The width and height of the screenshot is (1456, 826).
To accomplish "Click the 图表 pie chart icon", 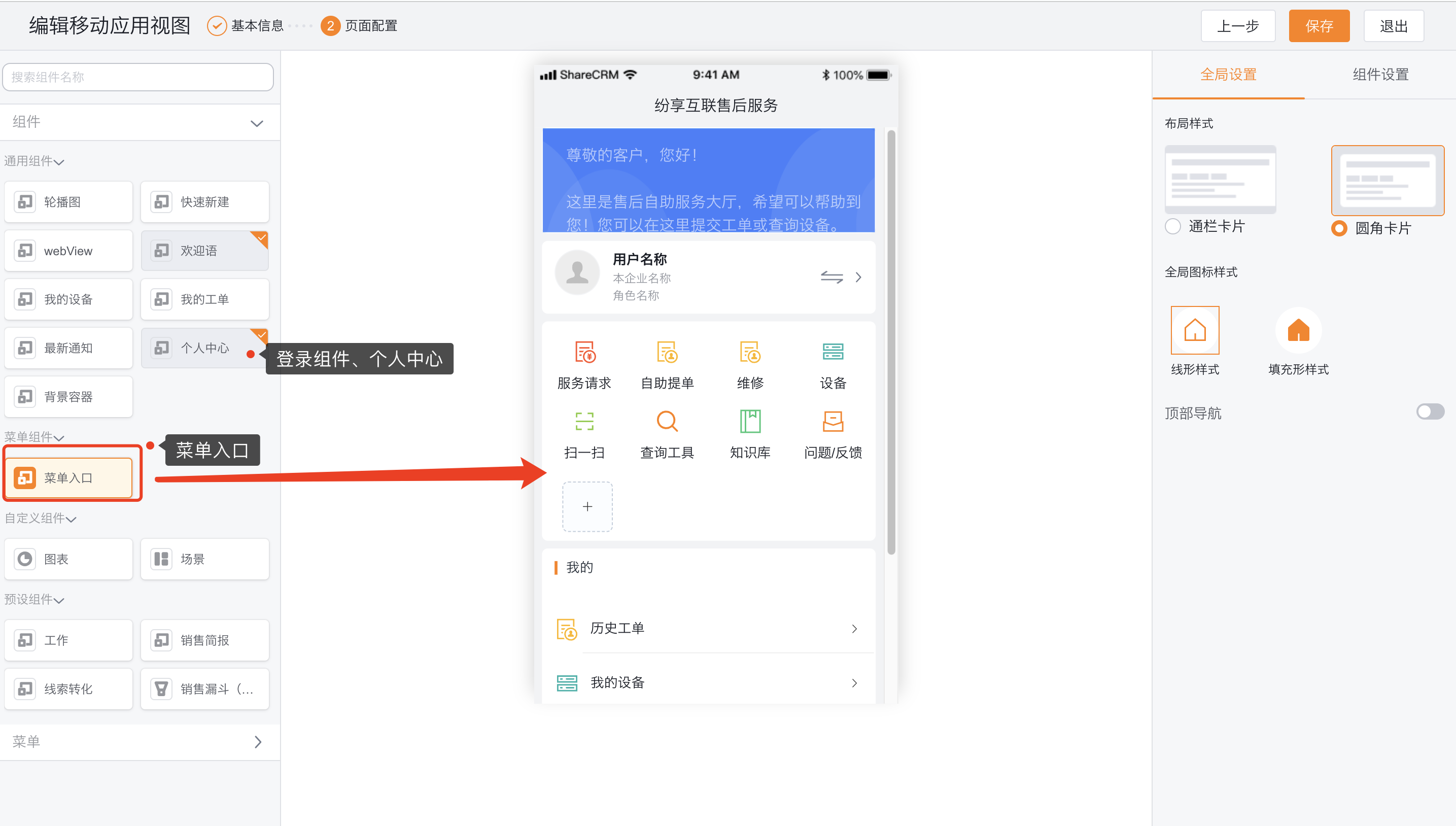I will (25, 559).
